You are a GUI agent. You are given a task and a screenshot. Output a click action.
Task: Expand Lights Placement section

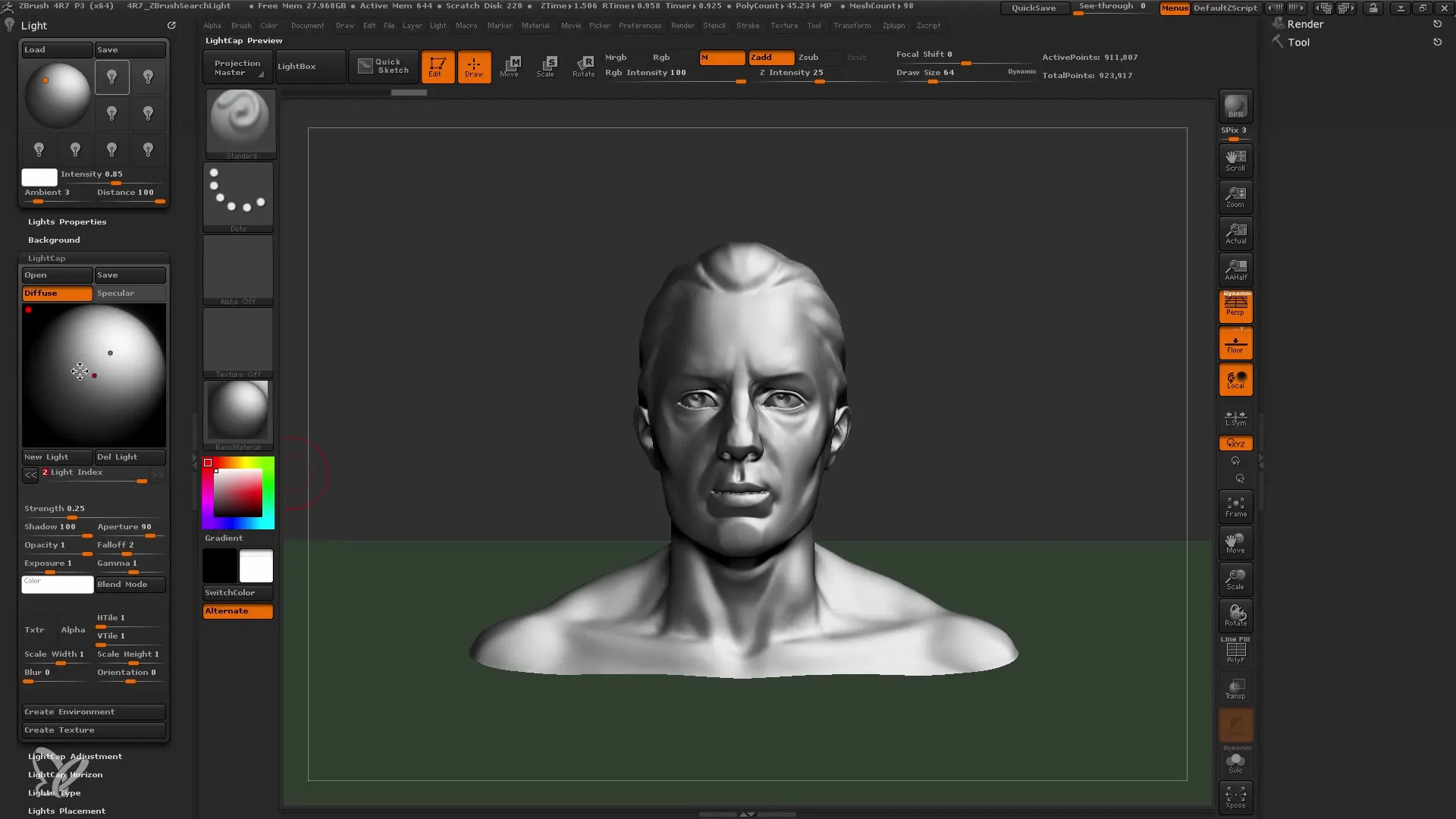(x=67, y=811)
